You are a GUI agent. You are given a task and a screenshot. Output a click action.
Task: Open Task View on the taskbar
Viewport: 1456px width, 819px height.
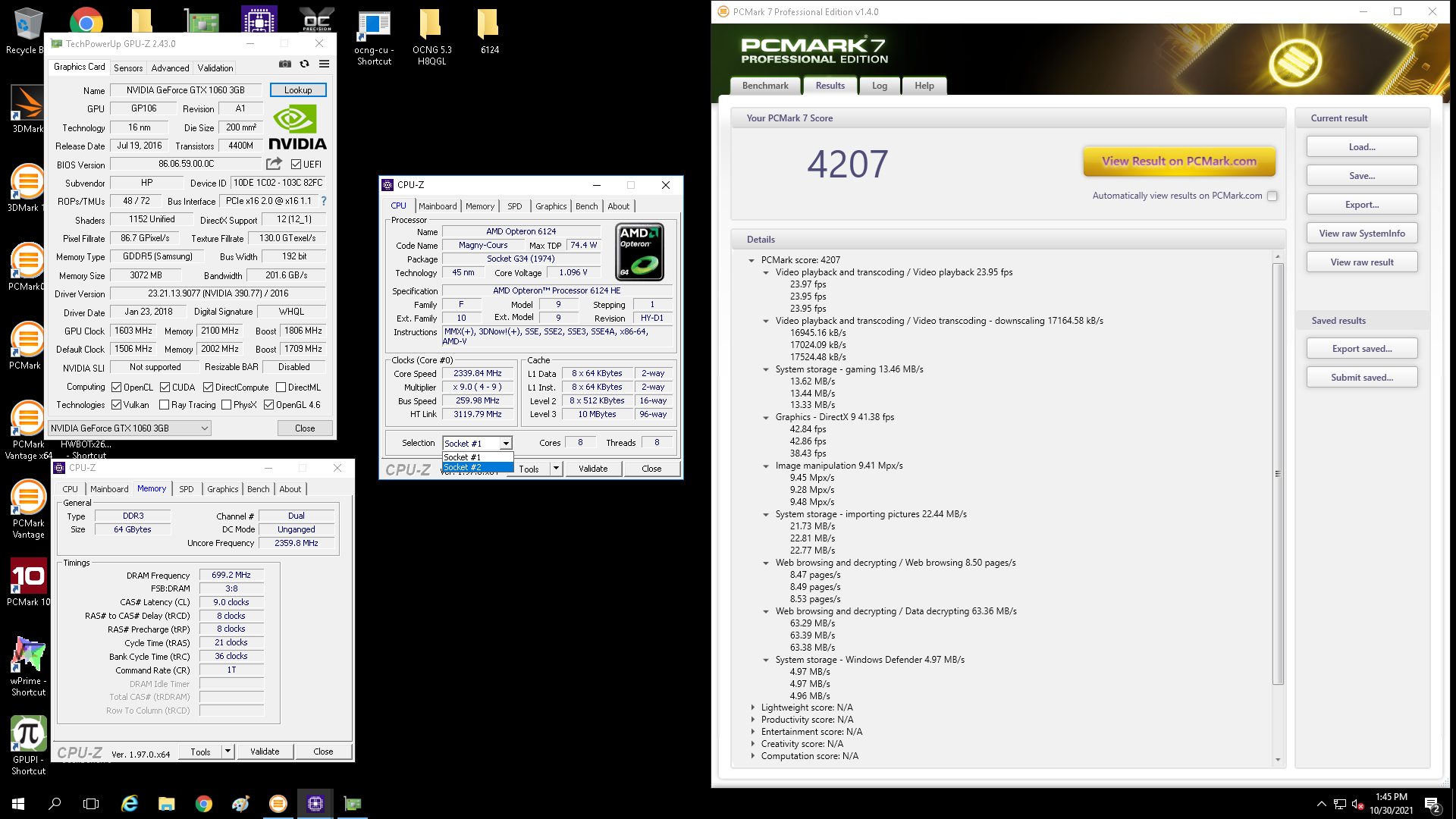point(91,804)
